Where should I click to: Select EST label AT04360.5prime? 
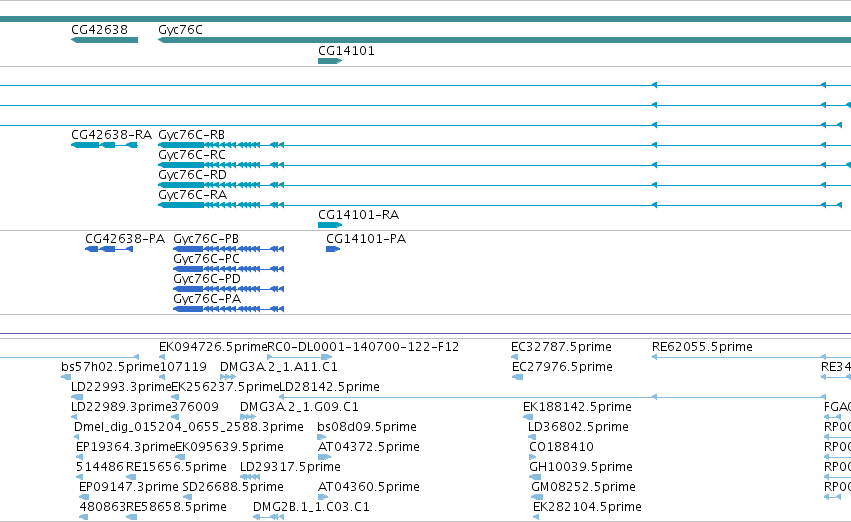point(369,487)
